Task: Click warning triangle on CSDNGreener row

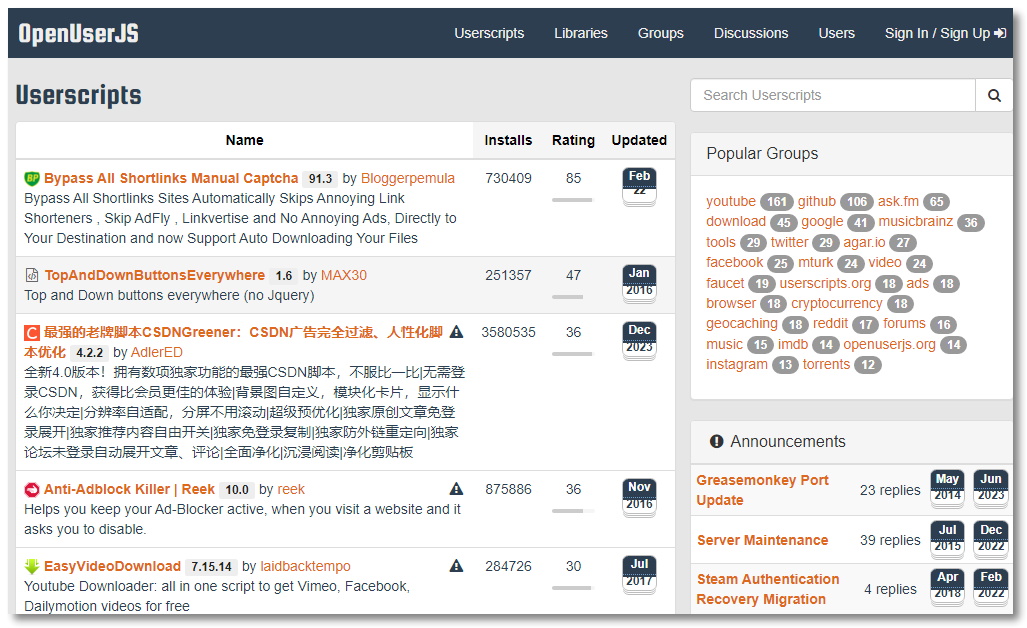Action: (x=457, y=332)
